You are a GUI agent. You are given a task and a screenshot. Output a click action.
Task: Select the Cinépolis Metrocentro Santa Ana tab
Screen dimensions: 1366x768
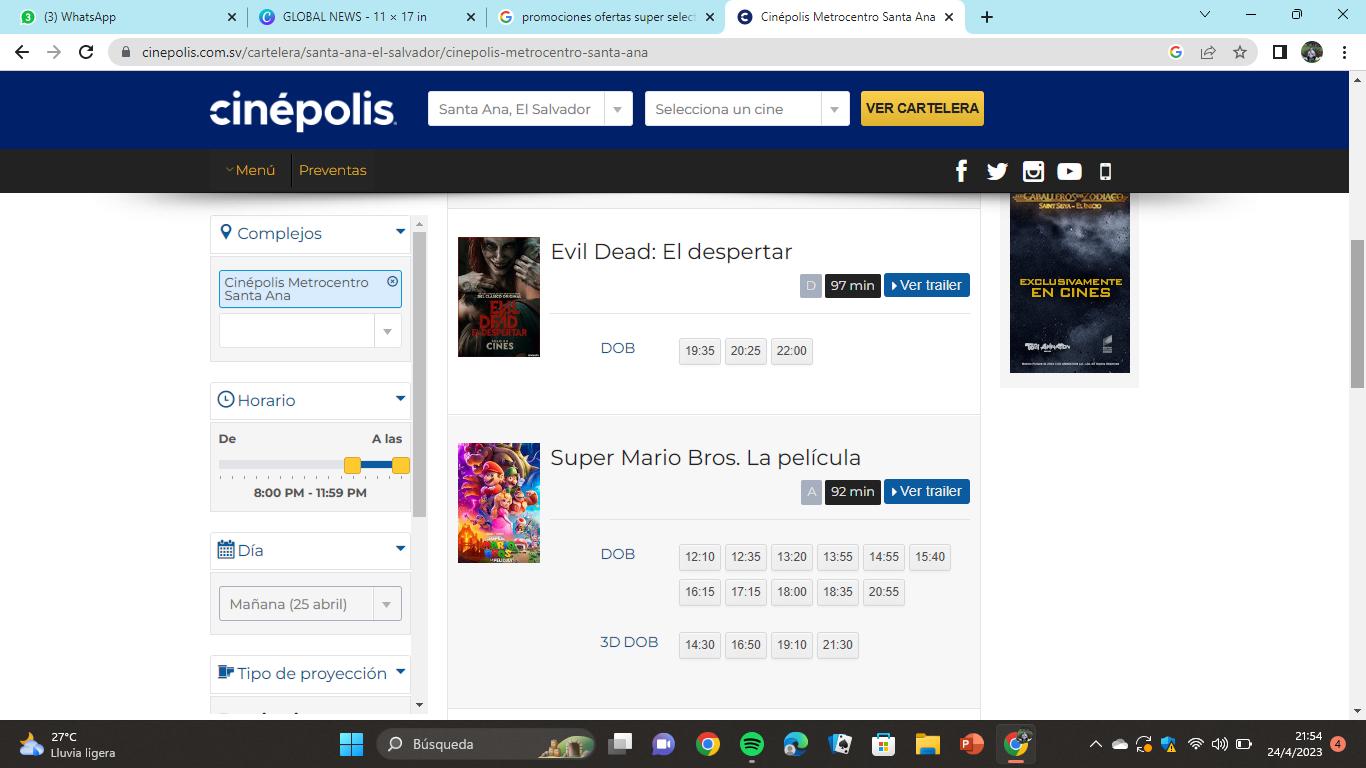tap(845, 17)
